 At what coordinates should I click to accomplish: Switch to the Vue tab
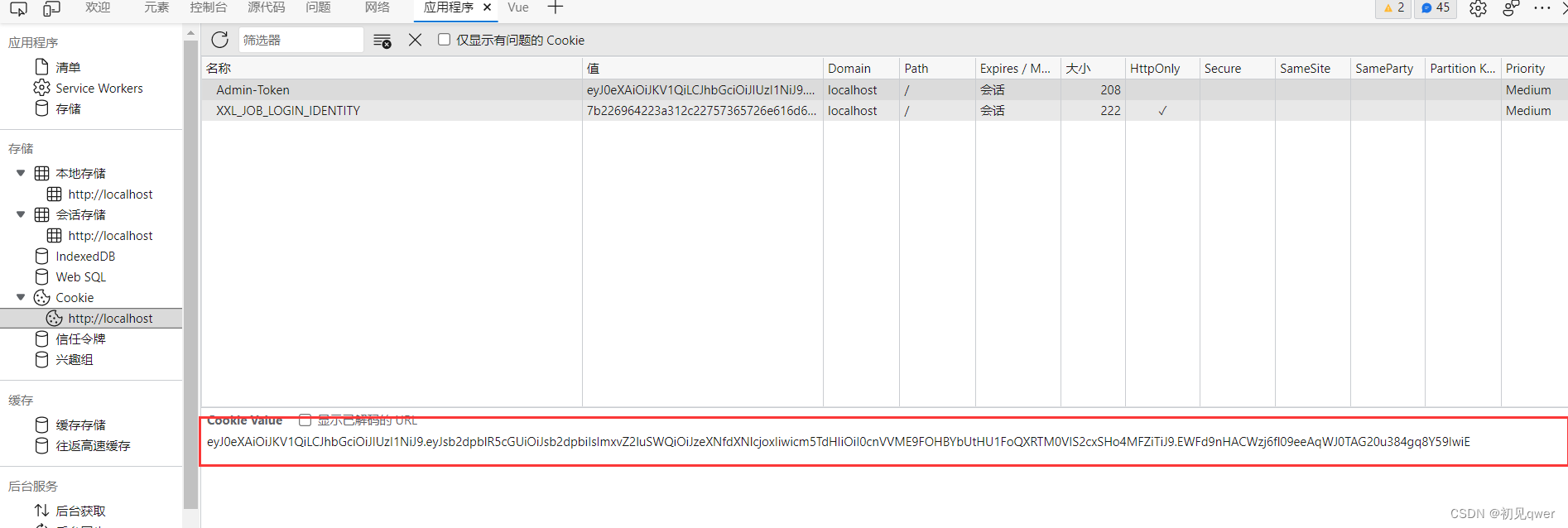[518, 7]
